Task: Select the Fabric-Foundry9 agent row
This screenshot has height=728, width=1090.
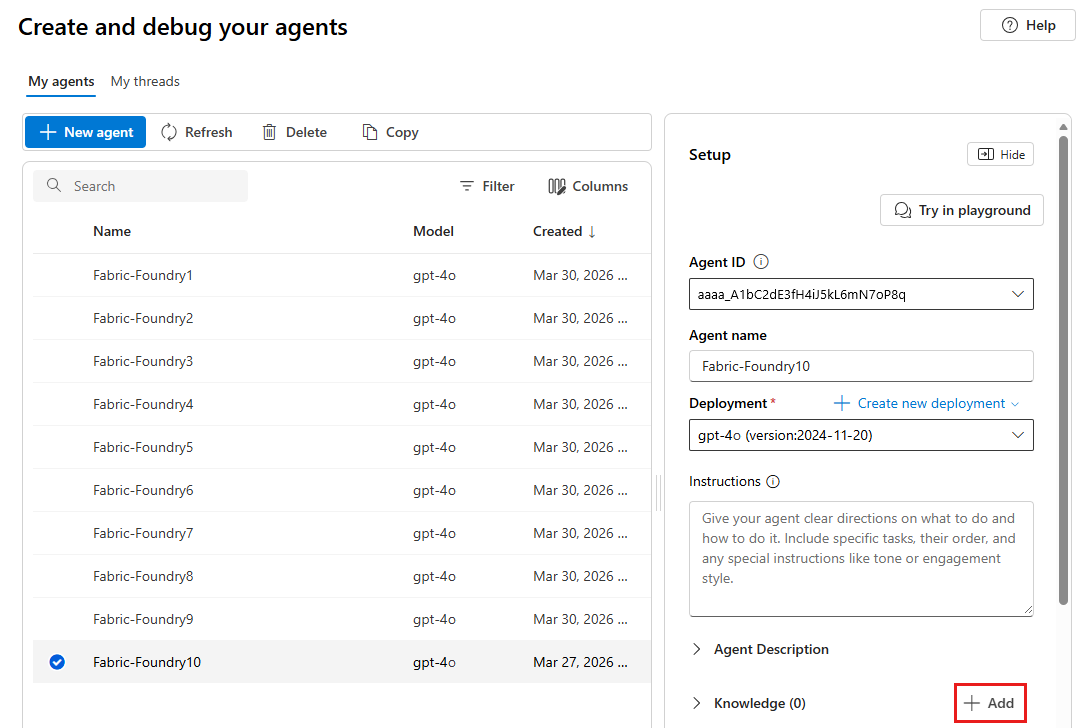Action: (x=342, y=619)
